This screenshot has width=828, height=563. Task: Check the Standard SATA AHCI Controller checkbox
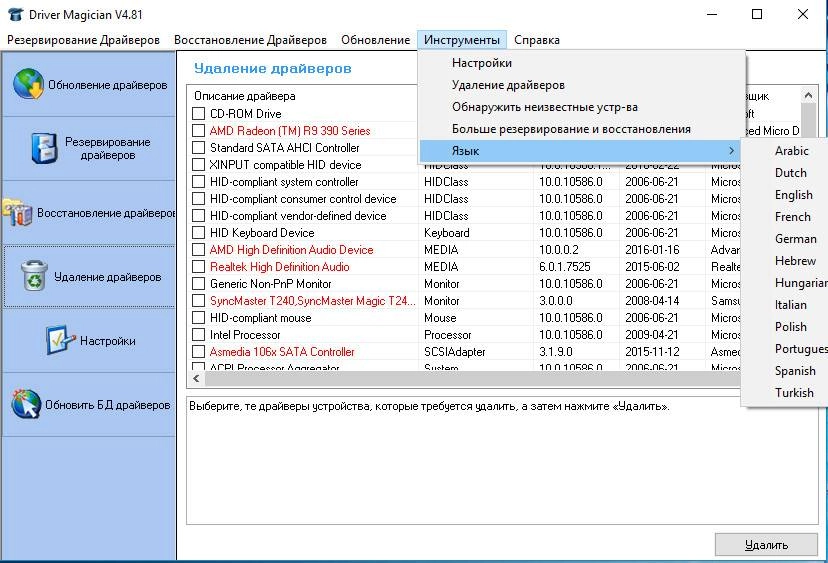click(199, 147)
